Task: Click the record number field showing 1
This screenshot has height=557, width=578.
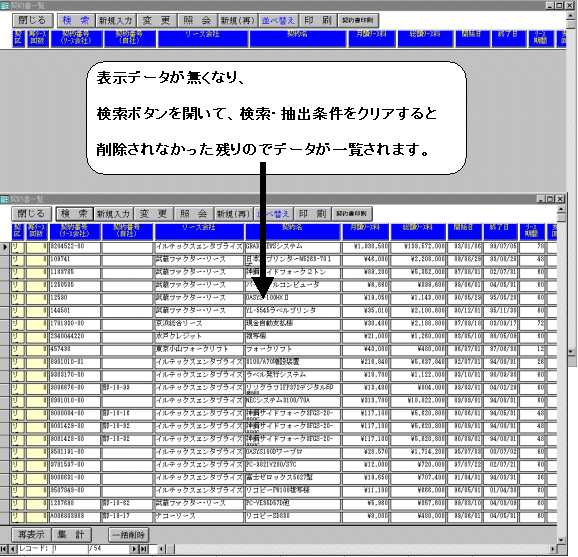Action: tap(70, 549)
